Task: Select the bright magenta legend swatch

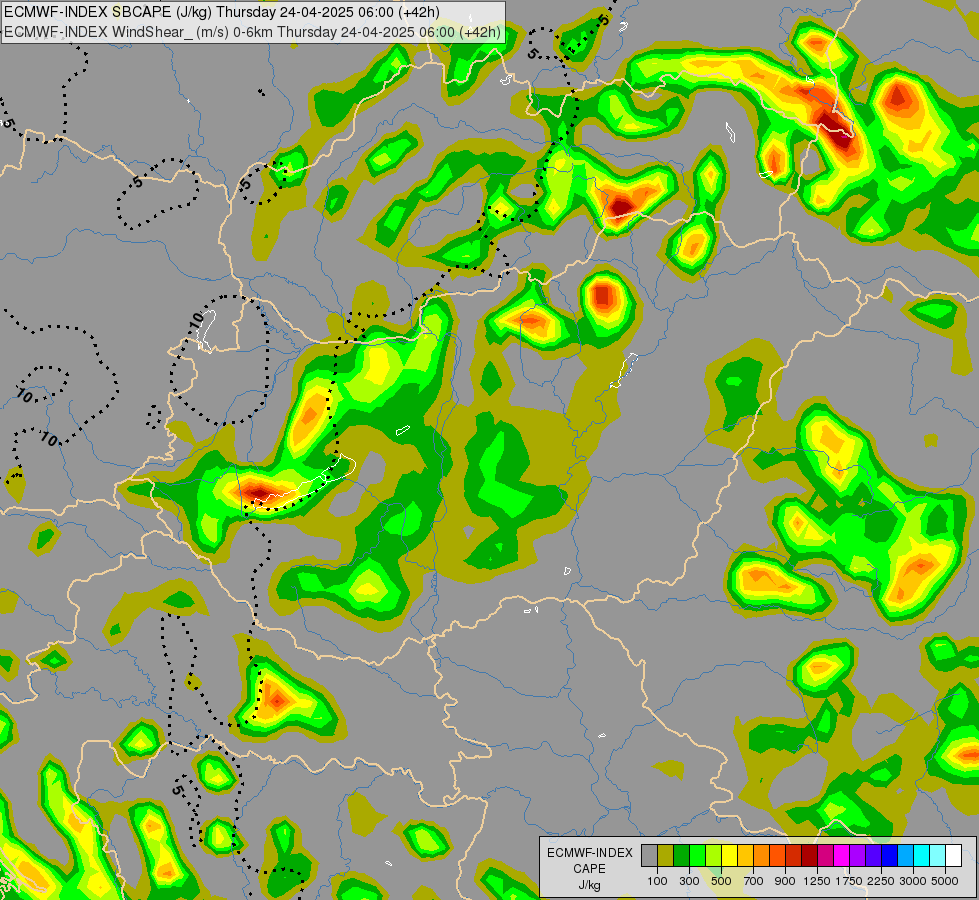Action: pos(842,856)
